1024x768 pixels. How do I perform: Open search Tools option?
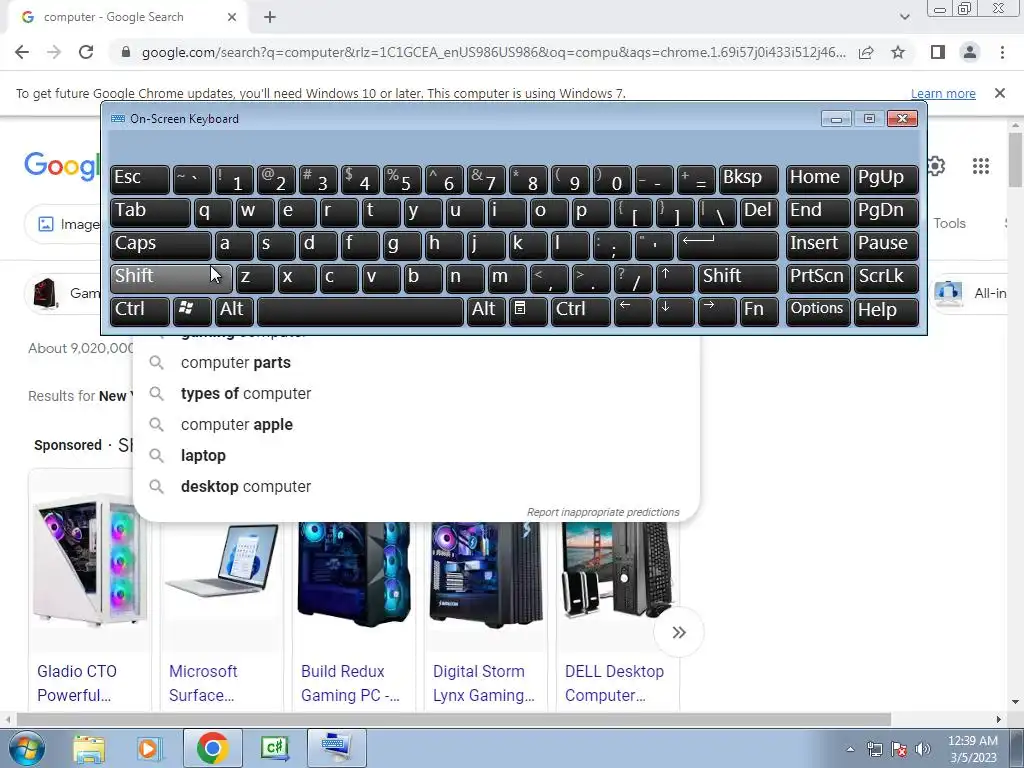tap(949, 223)
